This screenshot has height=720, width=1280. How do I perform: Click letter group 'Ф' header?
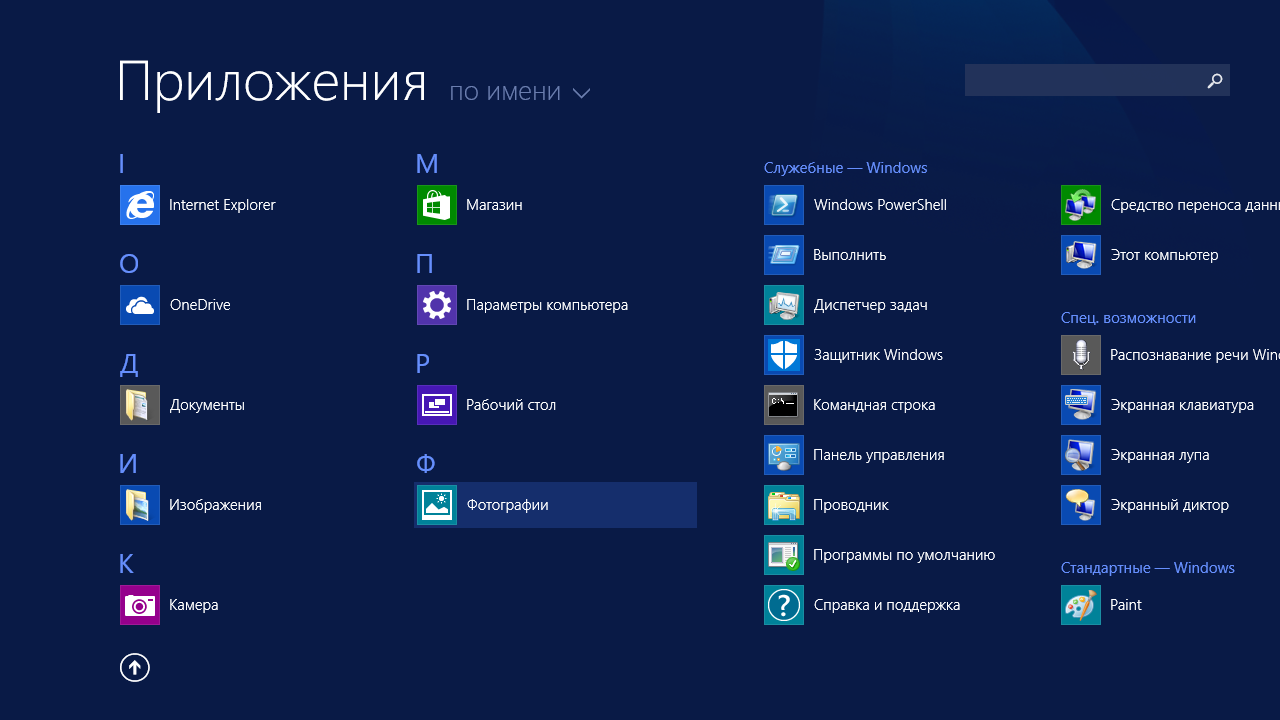426,463
